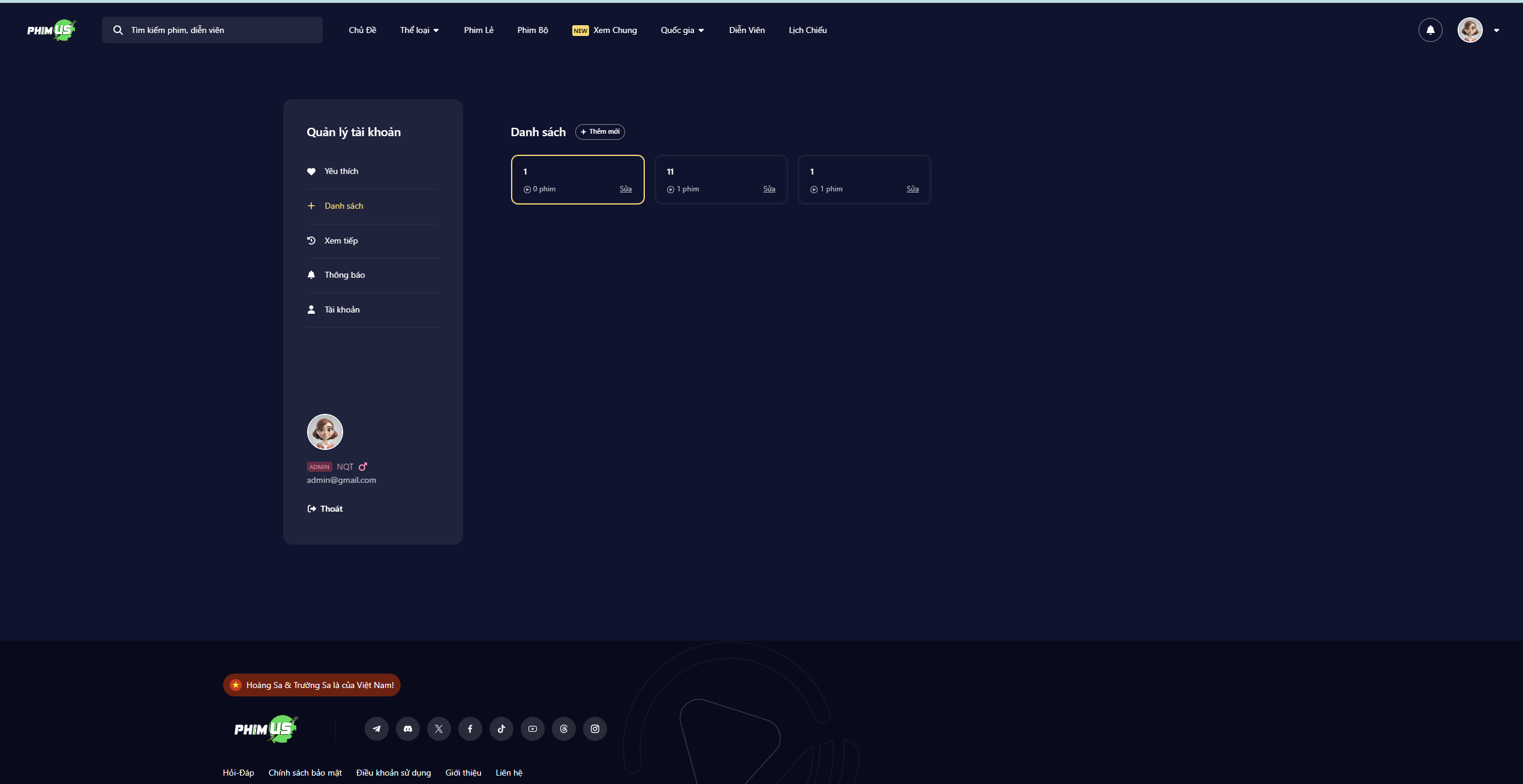Click the X (Twitter) footer icon
The image size is (1523, 784).
439,729
